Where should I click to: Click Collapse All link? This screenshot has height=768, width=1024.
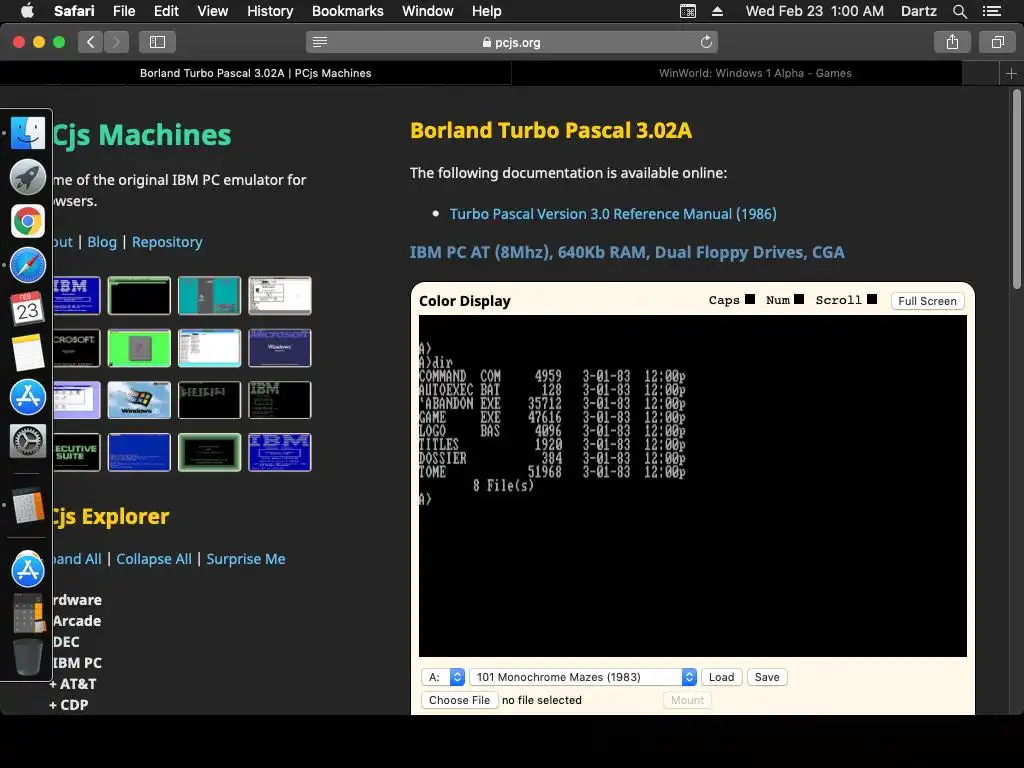(154, 559)
